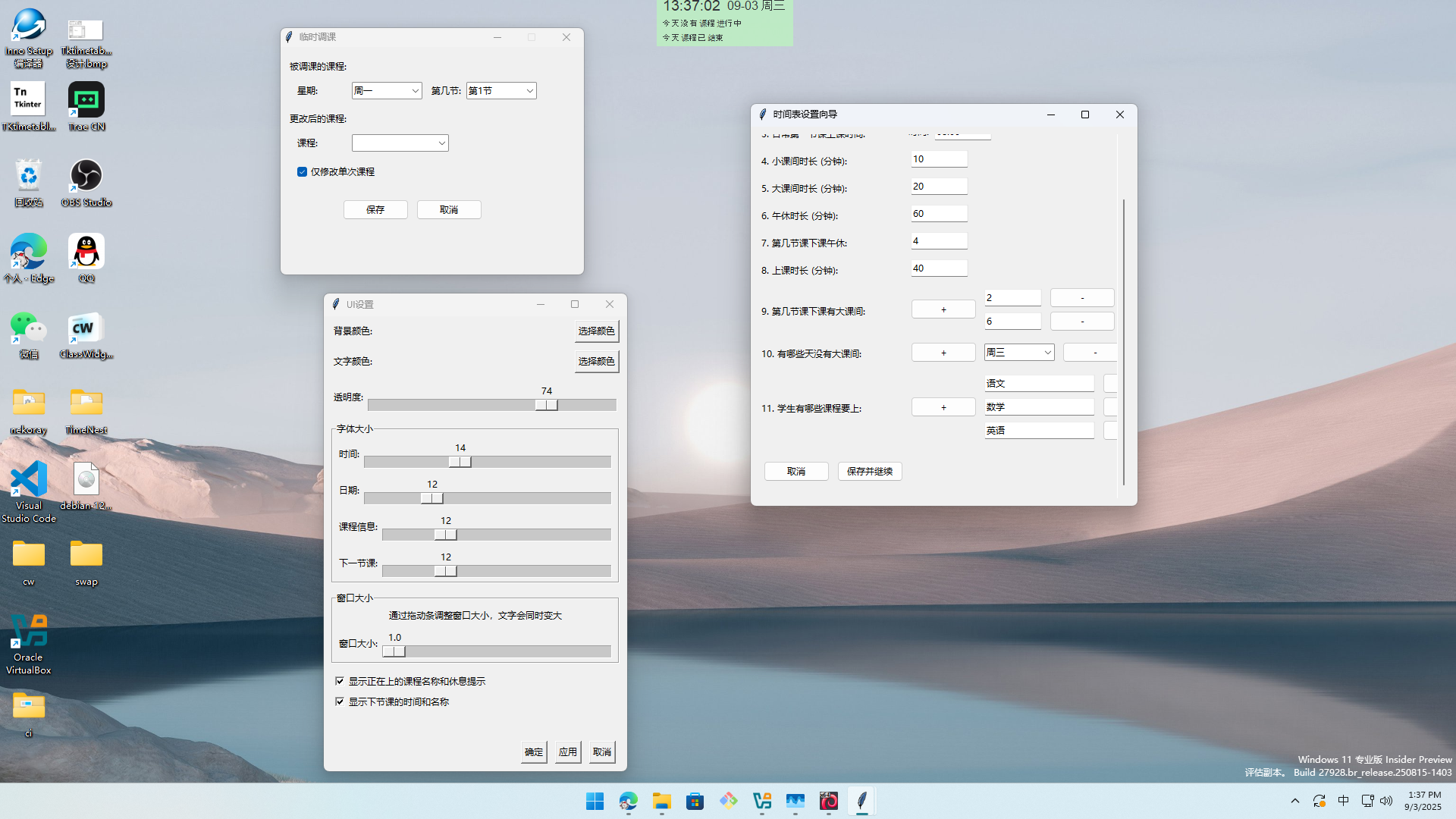Viewport: 1456px width, 819px height.
Task: Launch OBS Studio desktop shortcut
Action: (x=86, y=183)
